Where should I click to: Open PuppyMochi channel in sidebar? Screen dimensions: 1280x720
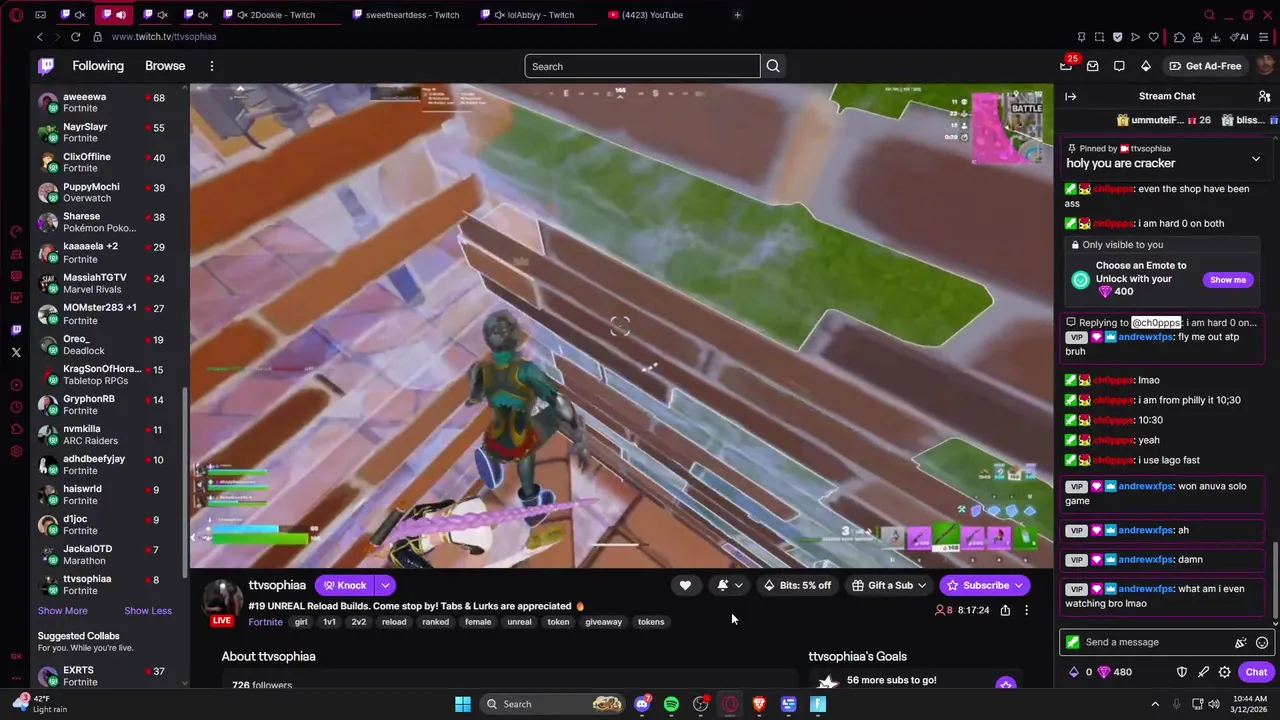[108, 192]
